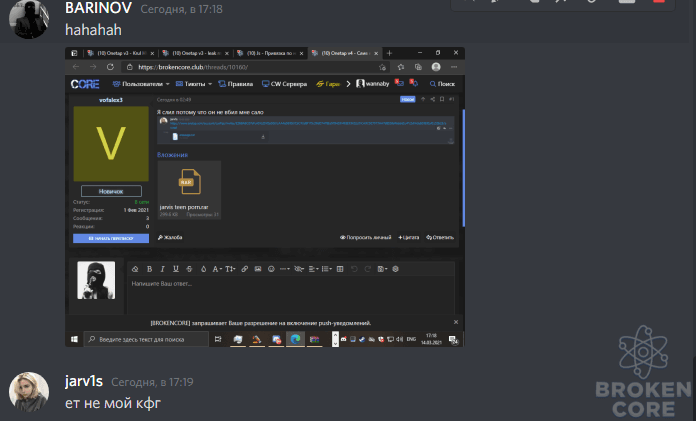The image size is (696, 421).
Task: Click the insert link icon in editor toolbar
Action: pos(245,269)
